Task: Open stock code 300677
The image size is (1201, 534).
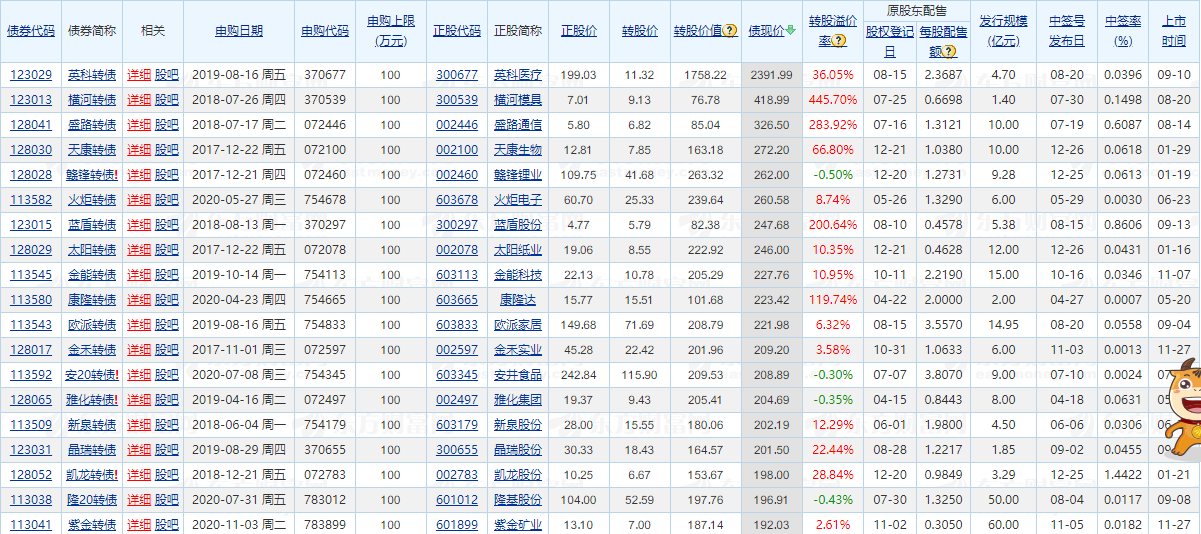Action: point(457,75)
